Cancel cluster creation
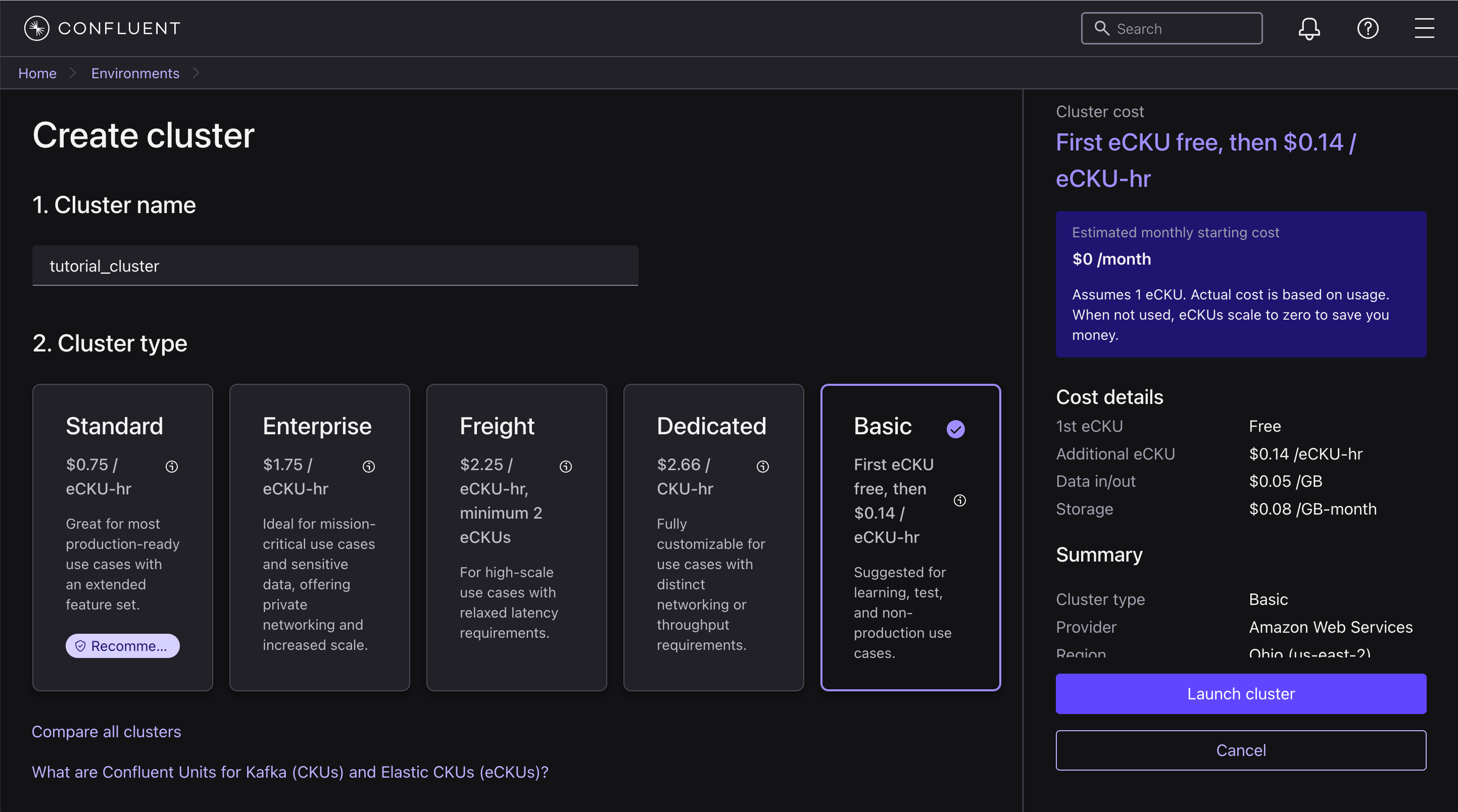1458x812 pixels. pos(1241,750)
